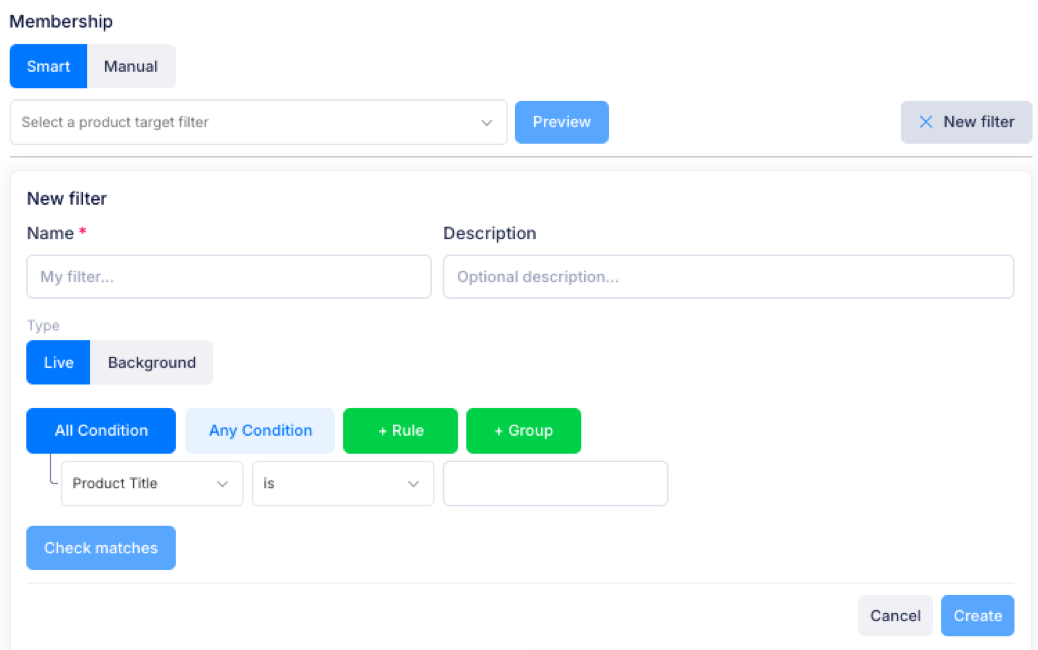This screenshot has width=1038, height=650.
Task: Set filter type to Background
Action: [152, 363]
